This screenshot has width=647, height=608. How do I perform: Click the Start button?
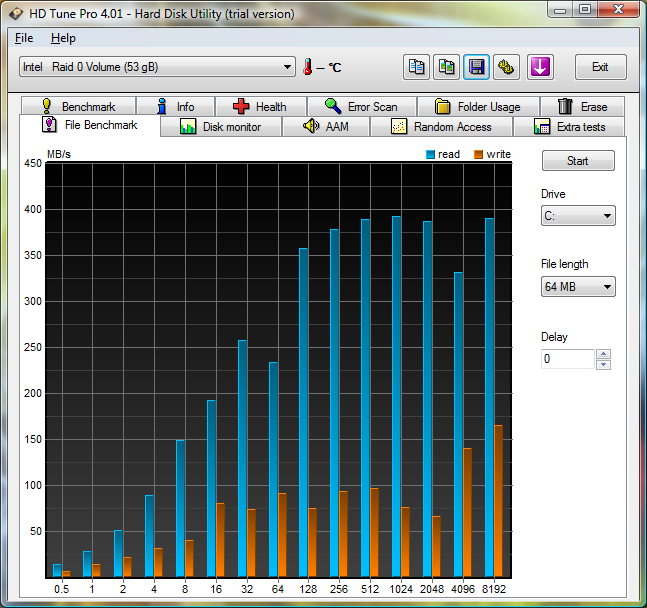[578, 161]
